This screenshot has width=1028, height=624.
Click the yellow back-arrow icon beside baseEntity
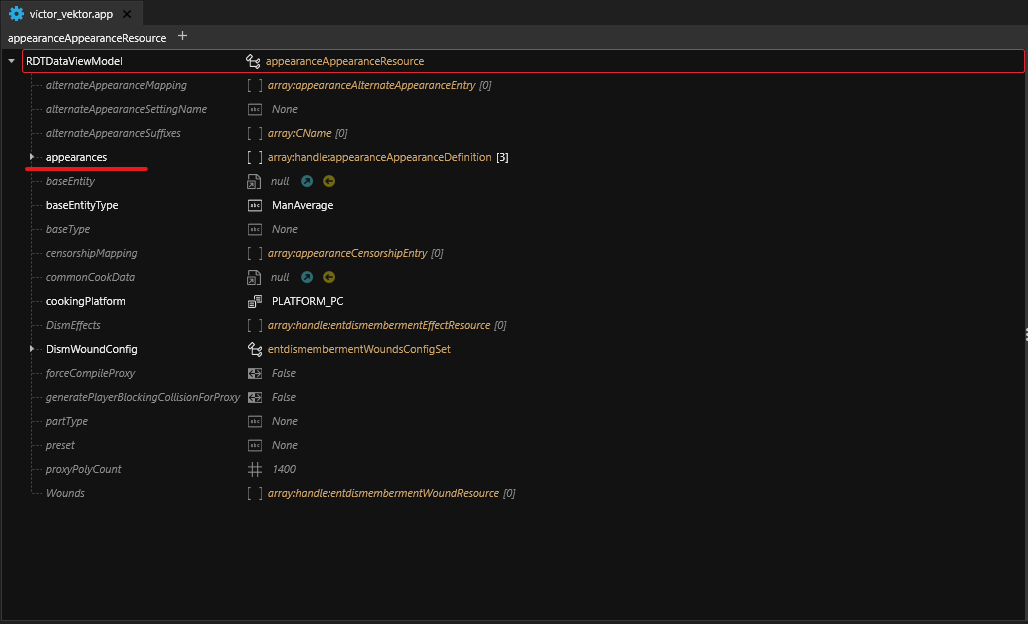click(x=328, y=181)
